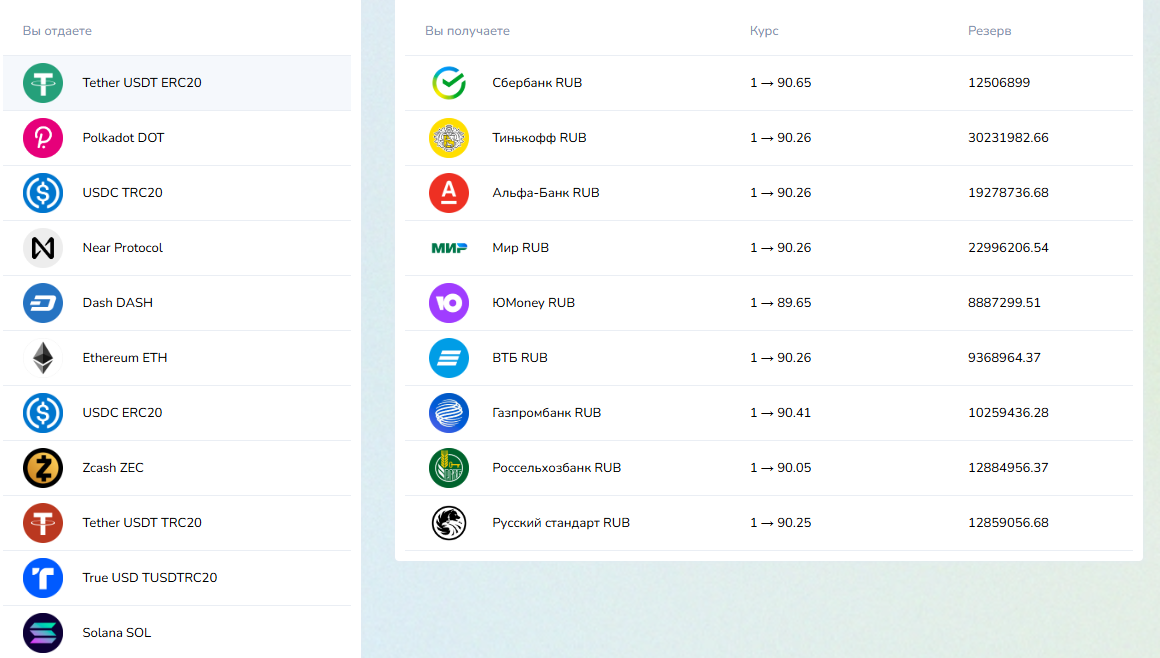
Task: Click the blue ВТБ logo
Action: tap(449, 357)
